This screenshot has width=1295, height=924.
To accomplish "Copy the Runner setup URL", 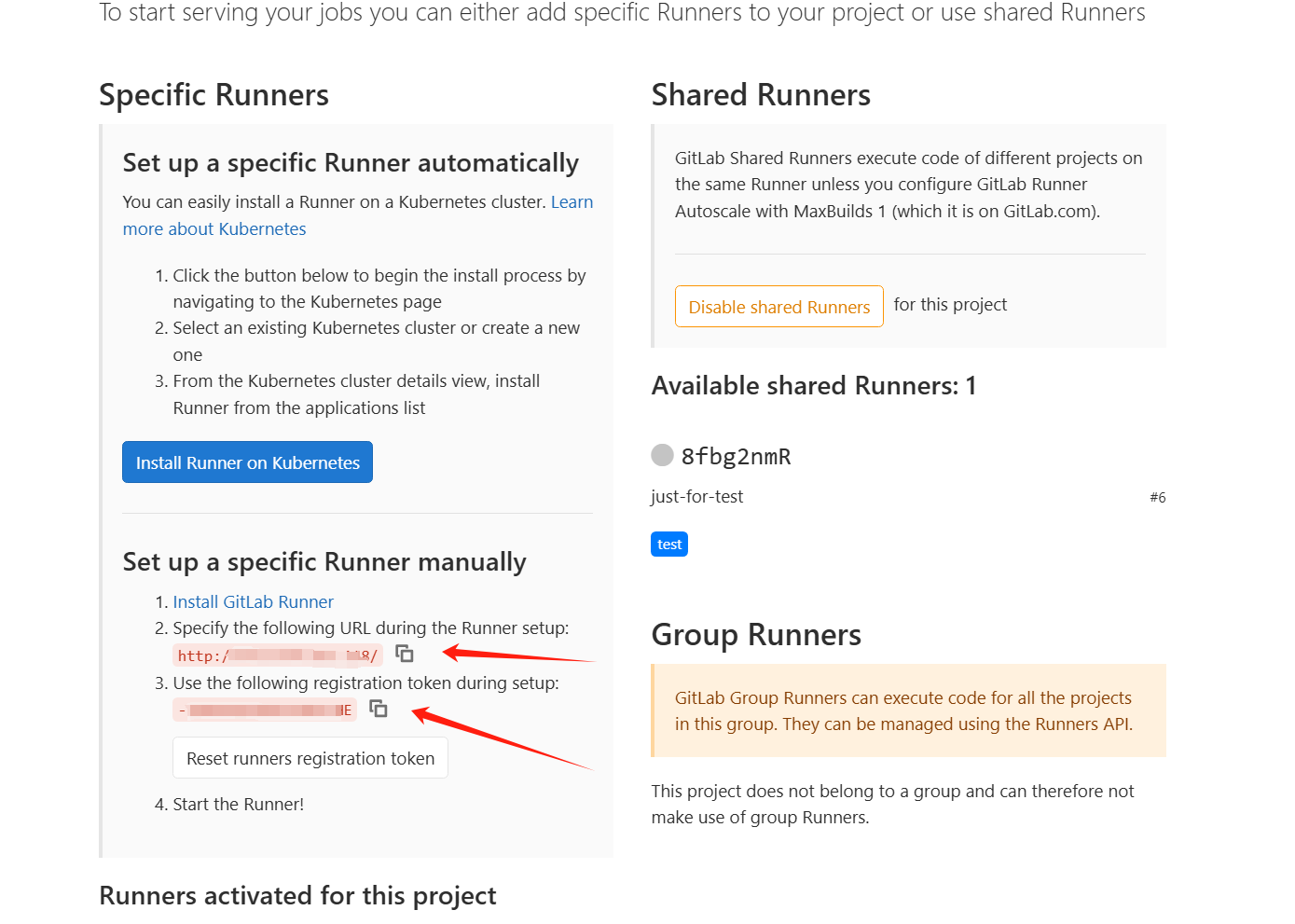I will click(405, 654).
